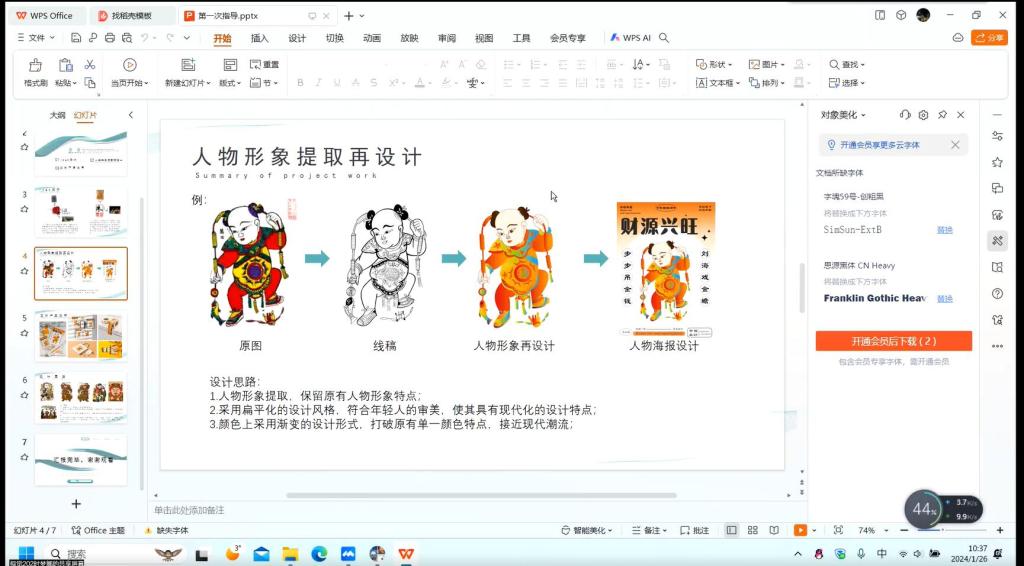Open the Find (查找) dropdown
The image size is (1024, 566).
pos(847,64)
